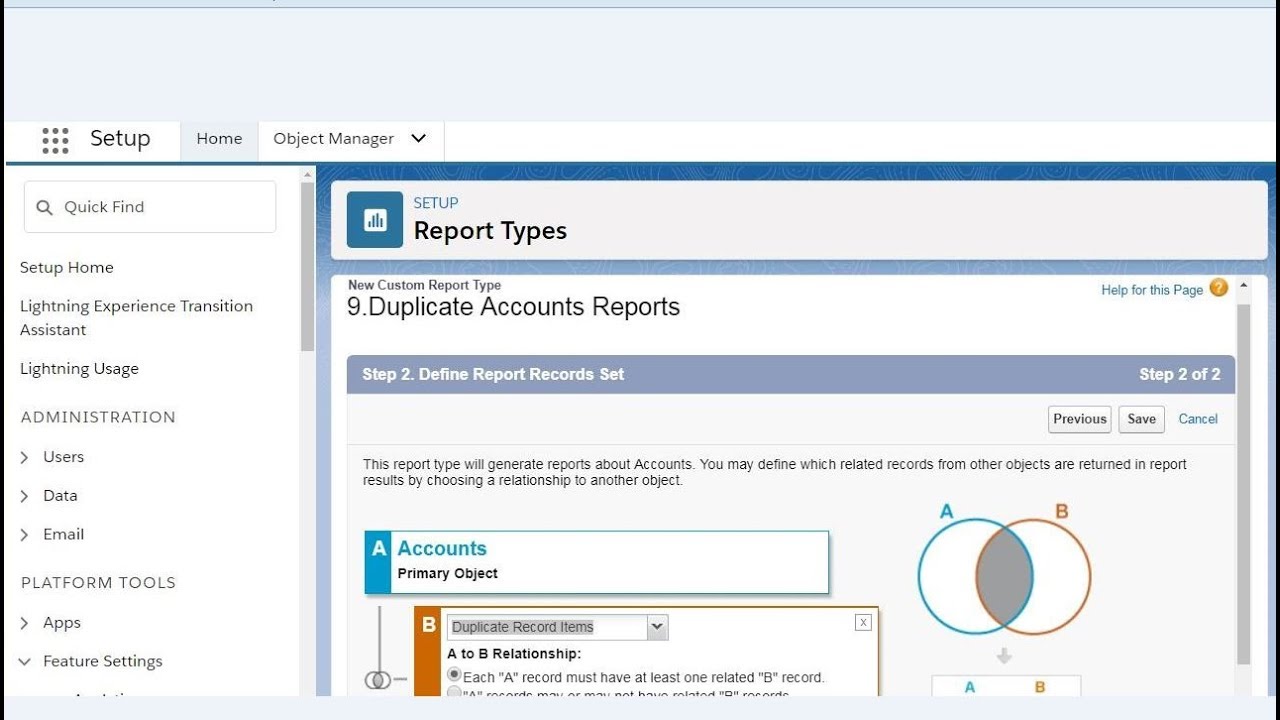Click the SETUP breadcrumb label
1280x720 pixels.
coord(436,203)
